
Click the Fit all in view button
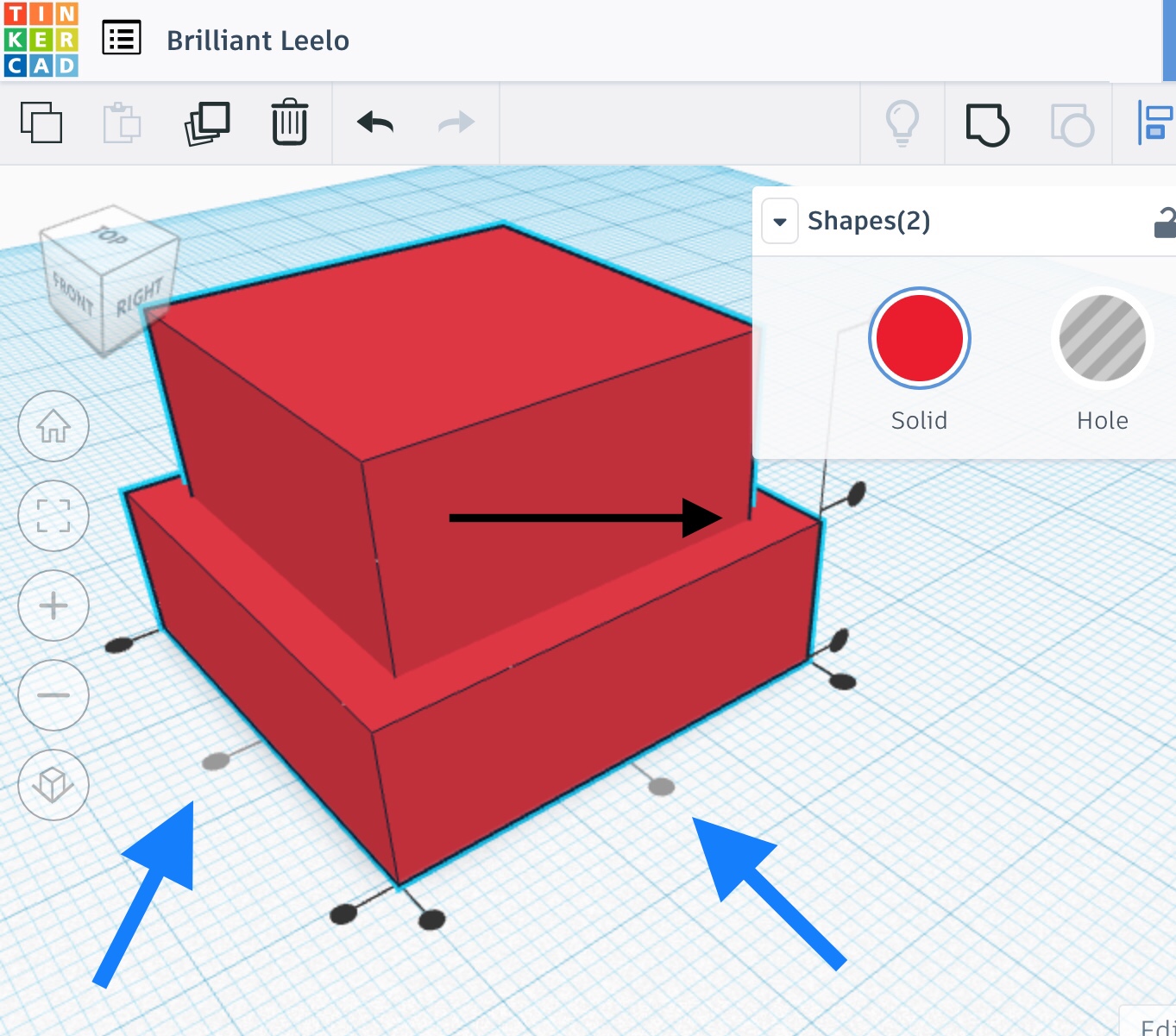coord(53,516)
